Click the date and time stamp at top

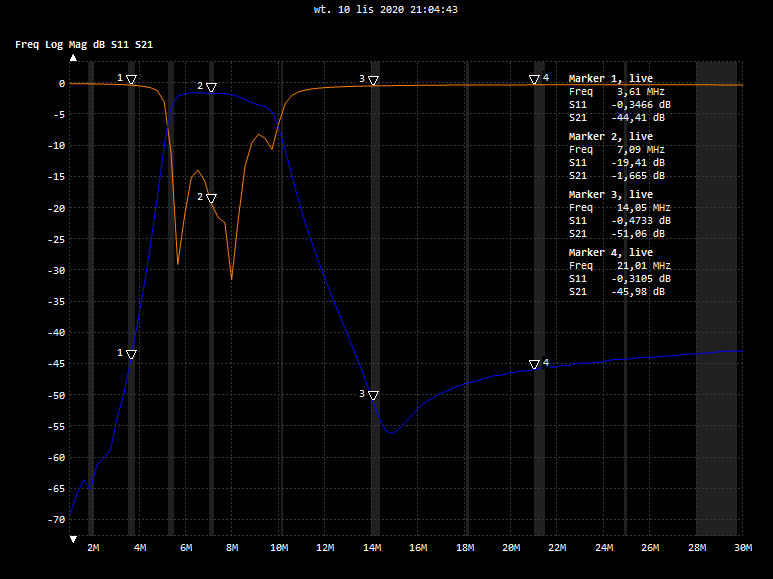coord(386,9)
